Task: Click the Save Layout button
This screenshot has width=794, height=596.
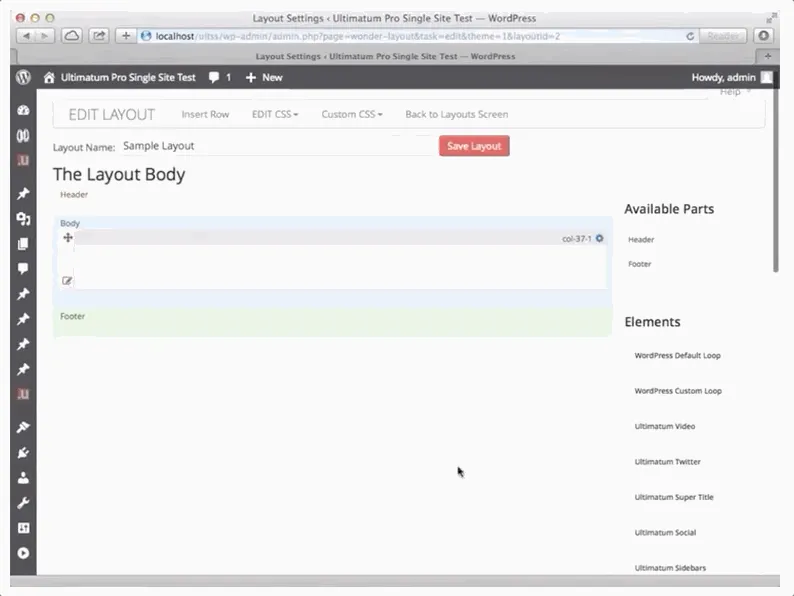Action: pyautogui.click(x=474, y=146)
